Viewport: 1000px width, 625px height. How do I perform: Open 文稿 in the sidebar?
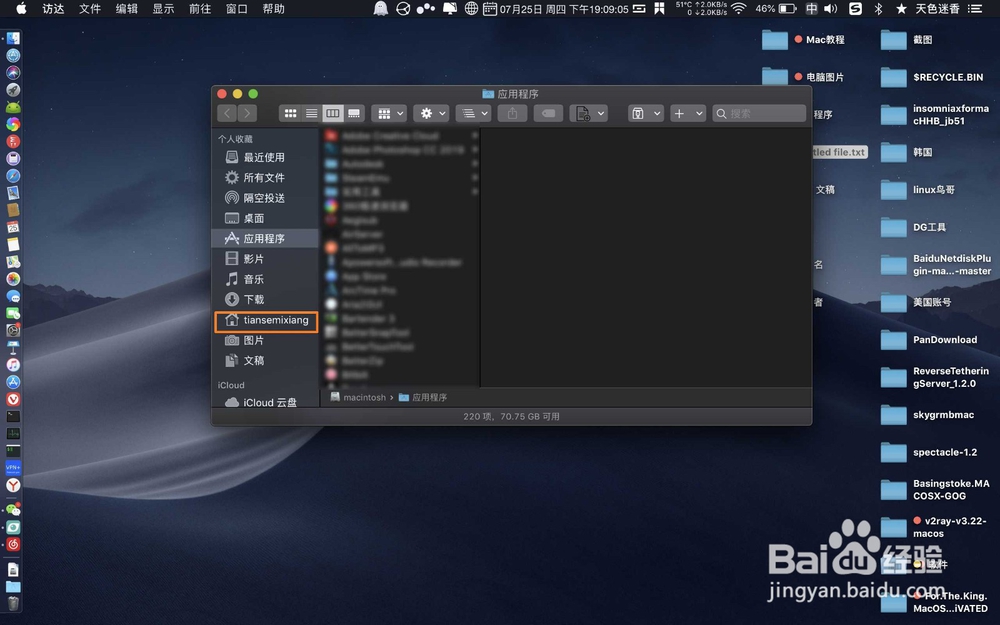tap(265, 361)
